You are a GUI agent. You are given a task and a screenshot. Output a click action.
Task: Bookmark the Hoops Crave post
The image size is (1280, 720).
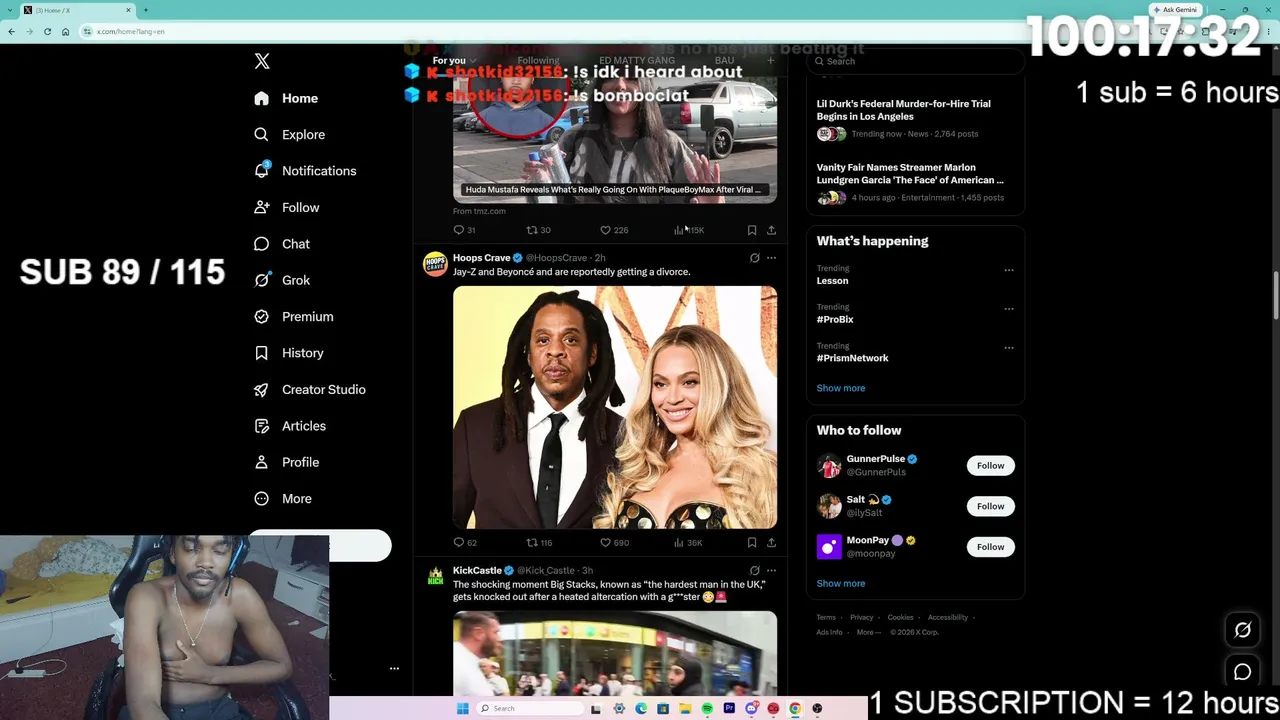tap(752, 543)
